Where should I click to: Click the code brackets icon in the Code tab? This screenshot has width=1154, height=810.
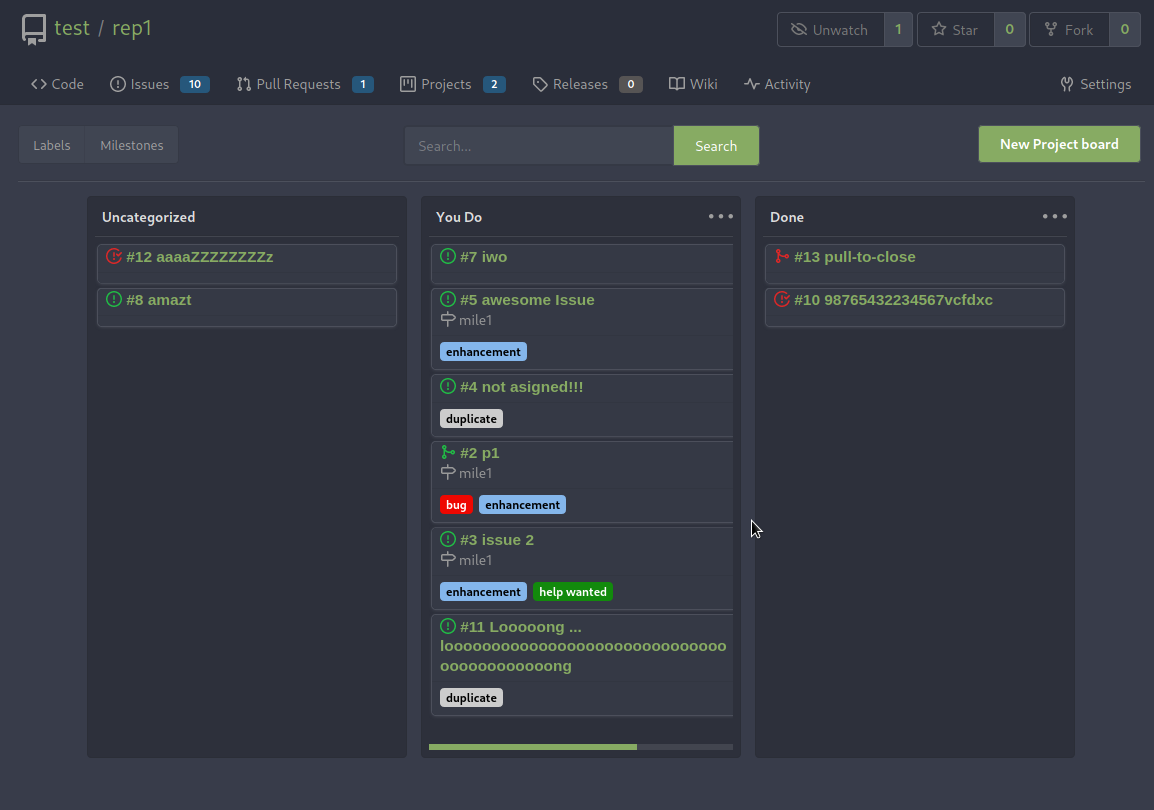[39, 84]
